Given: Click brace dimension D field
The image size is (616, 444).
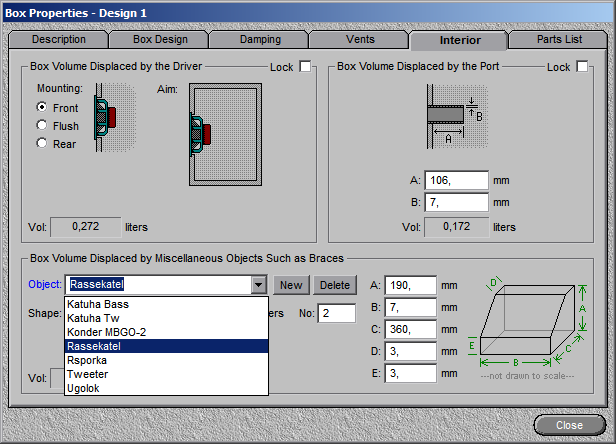Looking at the screenshot, I should tap(411, 351).
